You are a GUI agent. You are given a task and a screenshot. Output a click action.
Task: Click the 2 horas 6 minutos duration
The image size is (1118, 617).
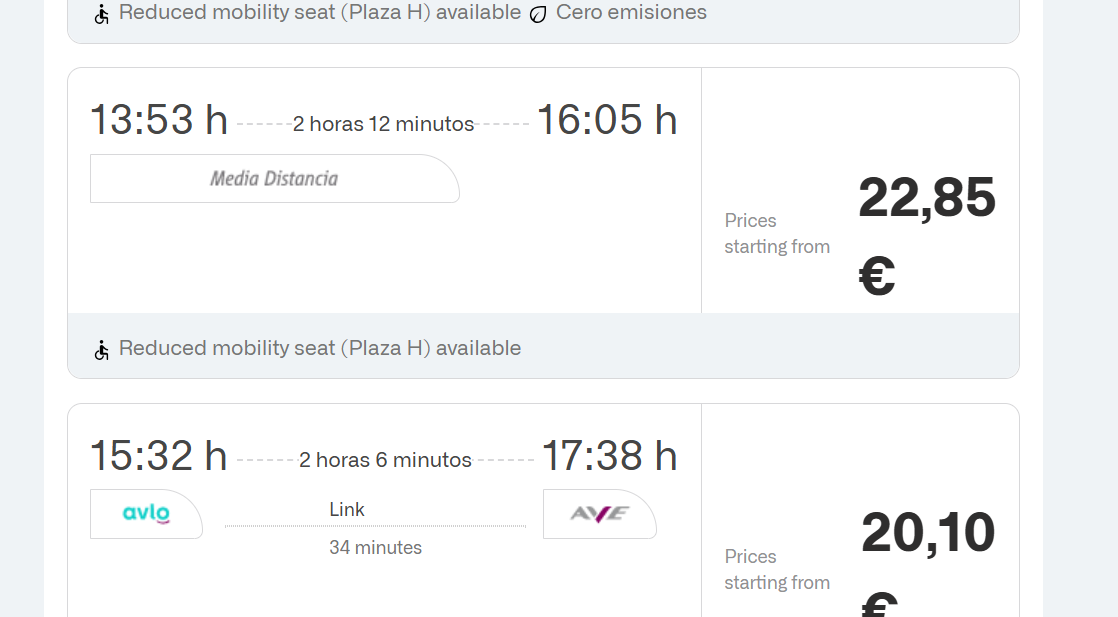385,460
